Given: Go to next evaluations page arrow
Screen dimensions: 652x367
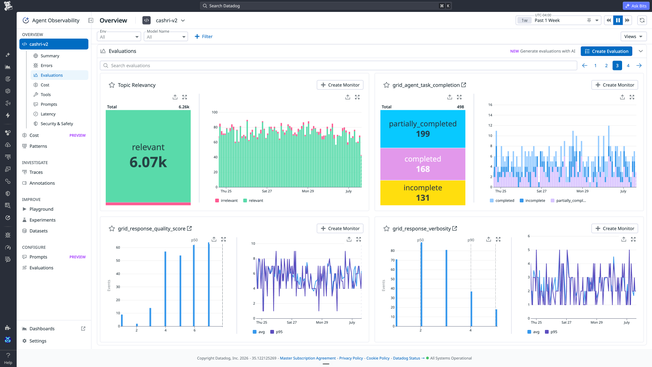Looking at the screenshot, I should (639, 66).
